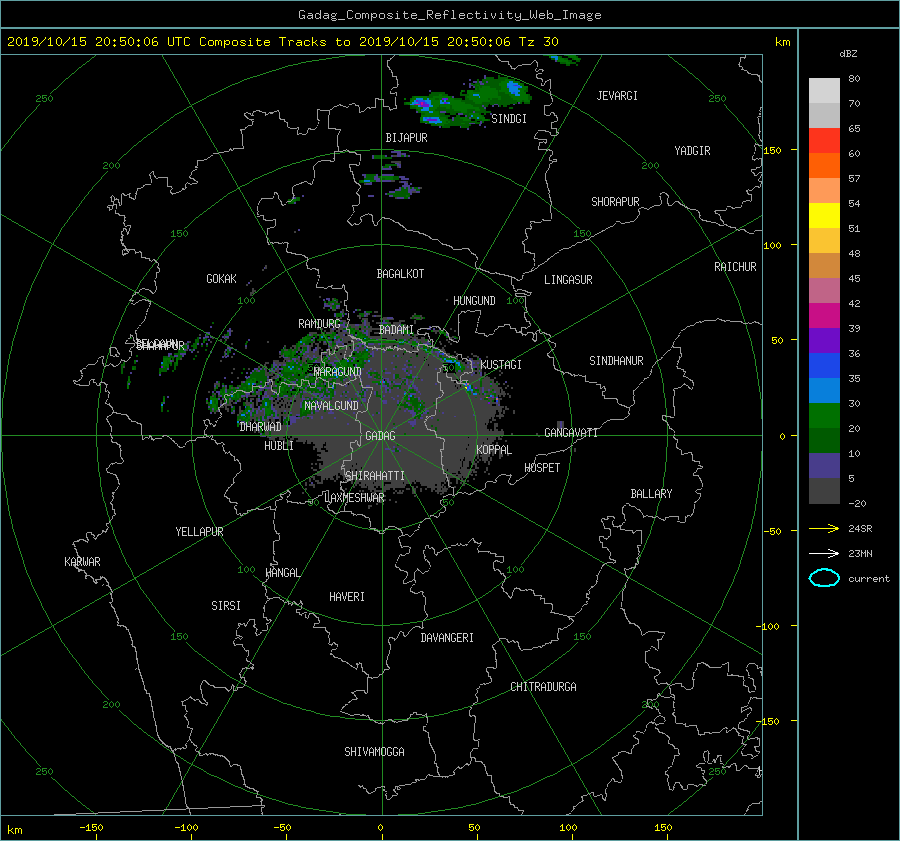Click the '80' value on the dBZ scale
Screen dimensions: 900x841
click(854, 79)
